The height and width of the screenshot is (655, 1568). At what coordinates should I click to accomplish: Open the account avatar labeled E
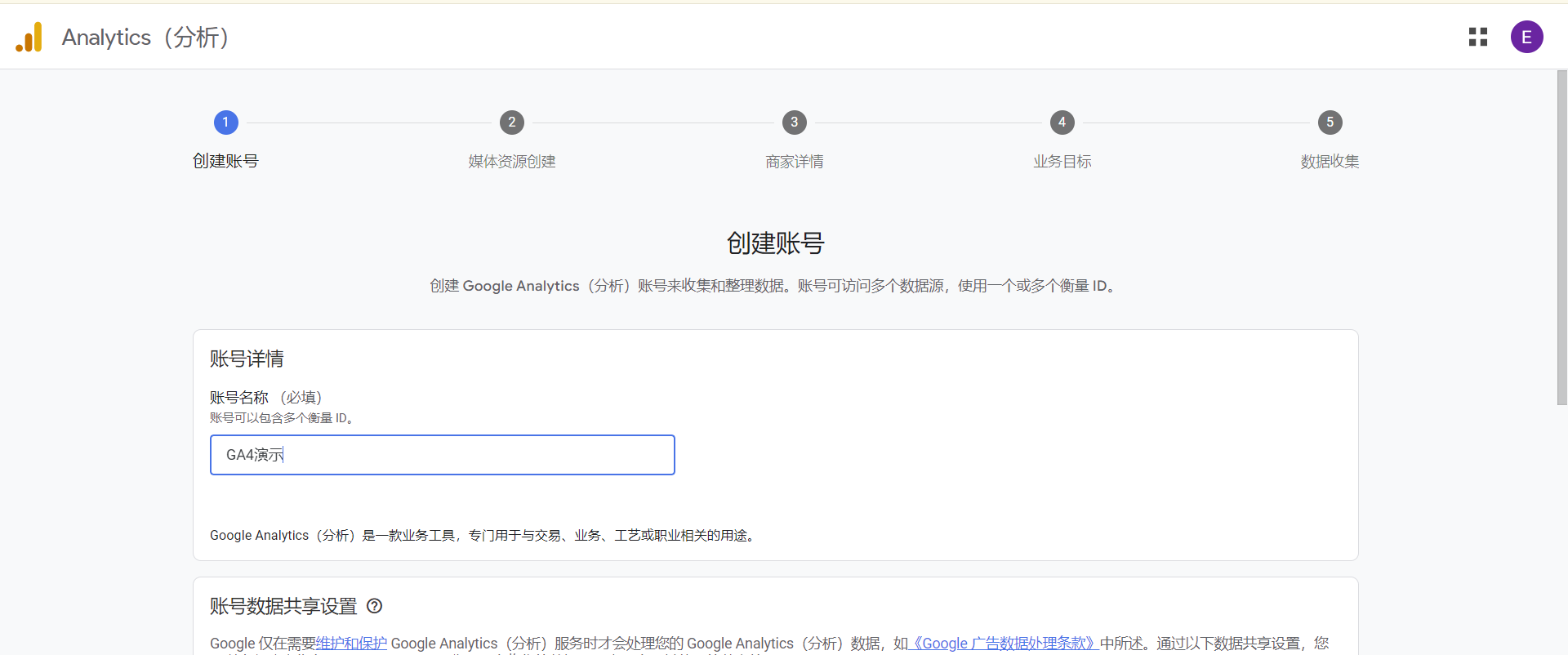tap(1526, 37)
